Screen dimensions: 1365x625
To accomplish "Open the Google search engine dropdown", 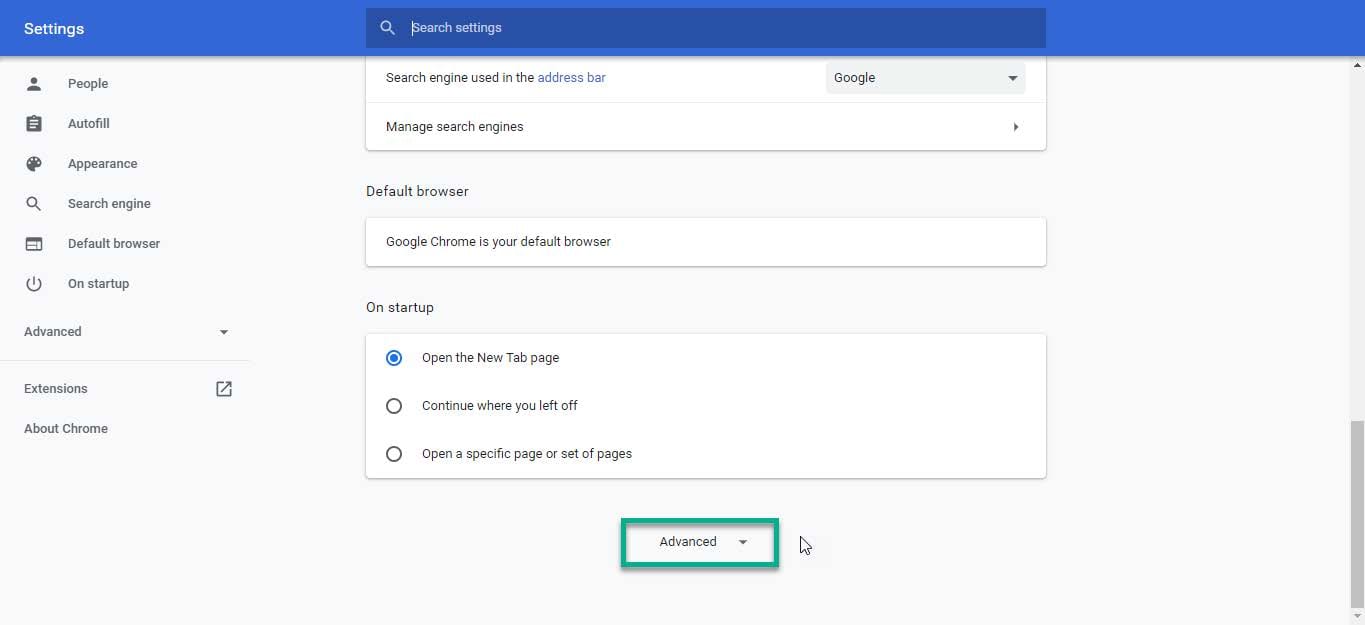I will tap(1011, 77).
